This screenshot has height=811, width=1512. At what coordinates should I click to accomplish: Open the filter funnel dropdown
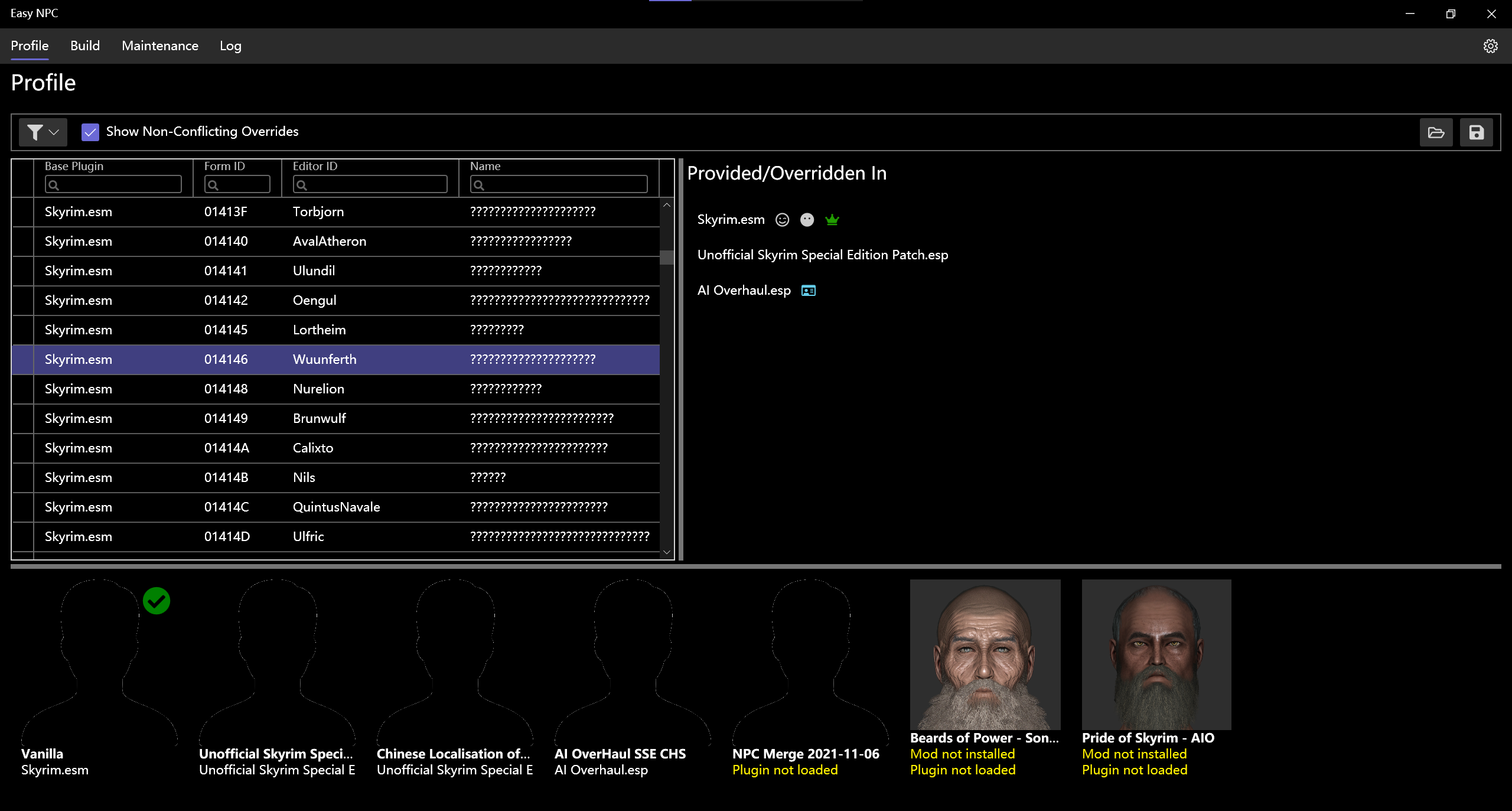point(43,132)
